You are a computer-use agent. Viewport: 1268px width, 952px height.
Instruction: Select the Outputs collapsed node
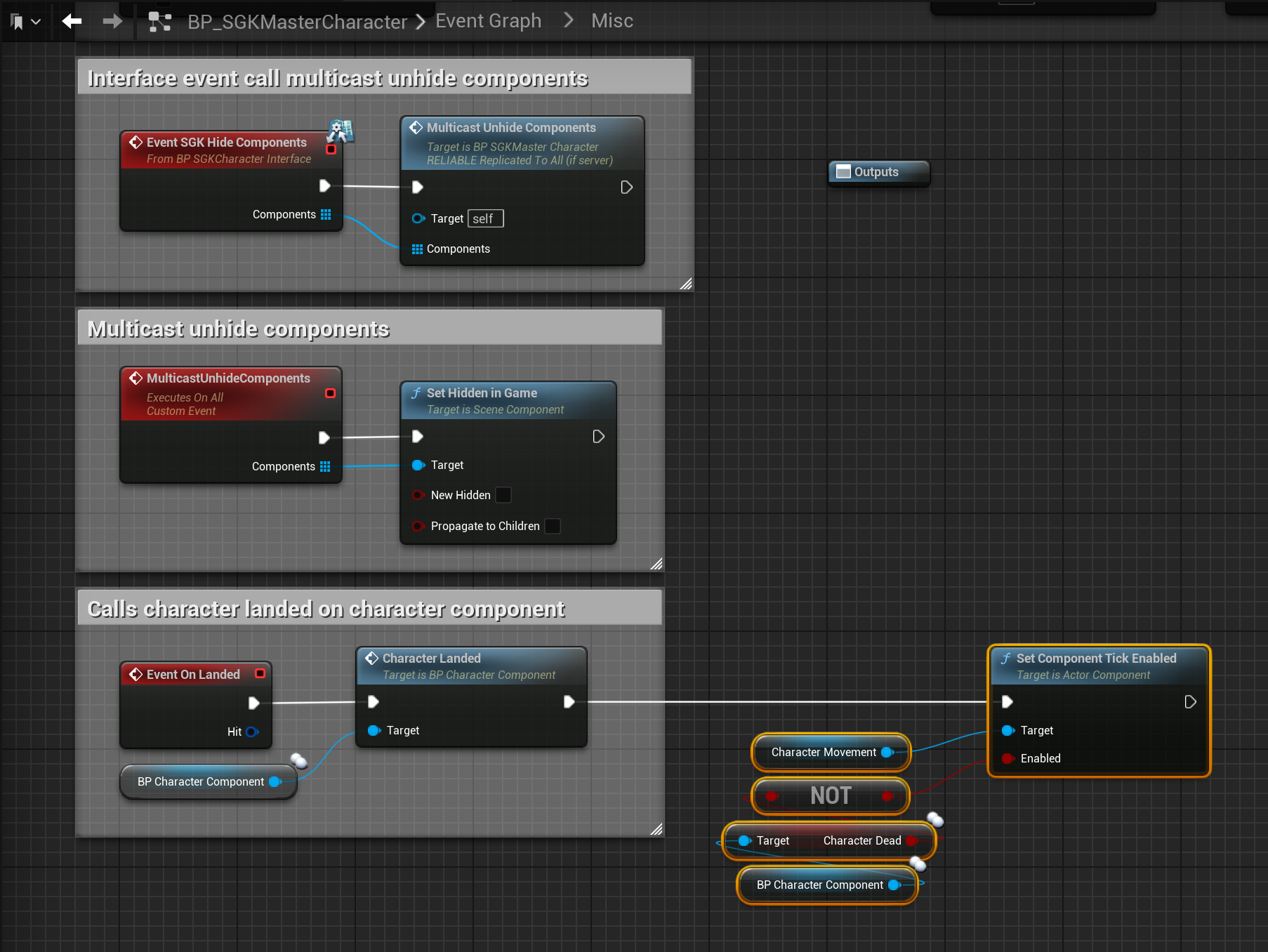(x=878, y=172)
